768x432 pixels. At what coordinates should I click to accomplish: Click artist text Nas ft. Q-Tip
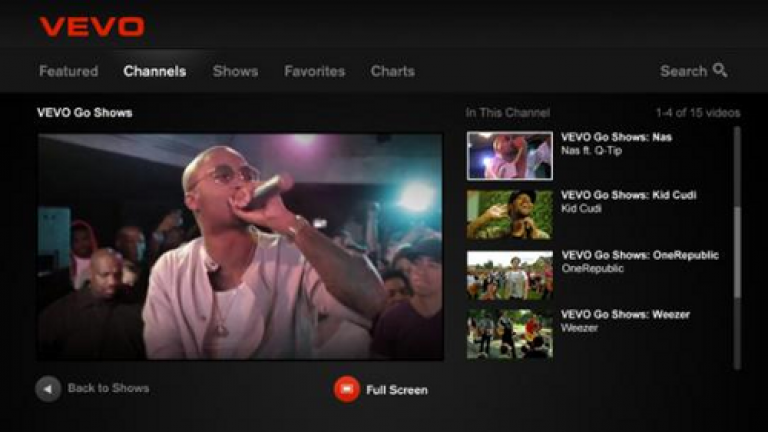[591, 151]
